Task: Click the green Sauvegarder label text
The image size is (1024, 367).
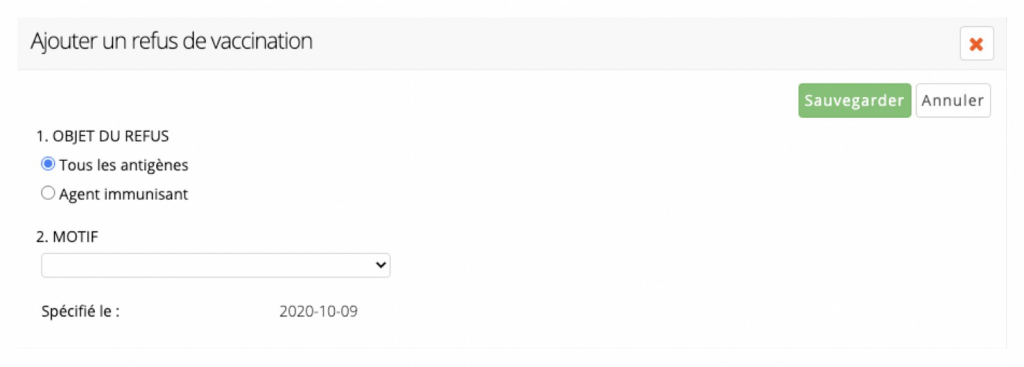Action: coord(854,101)
